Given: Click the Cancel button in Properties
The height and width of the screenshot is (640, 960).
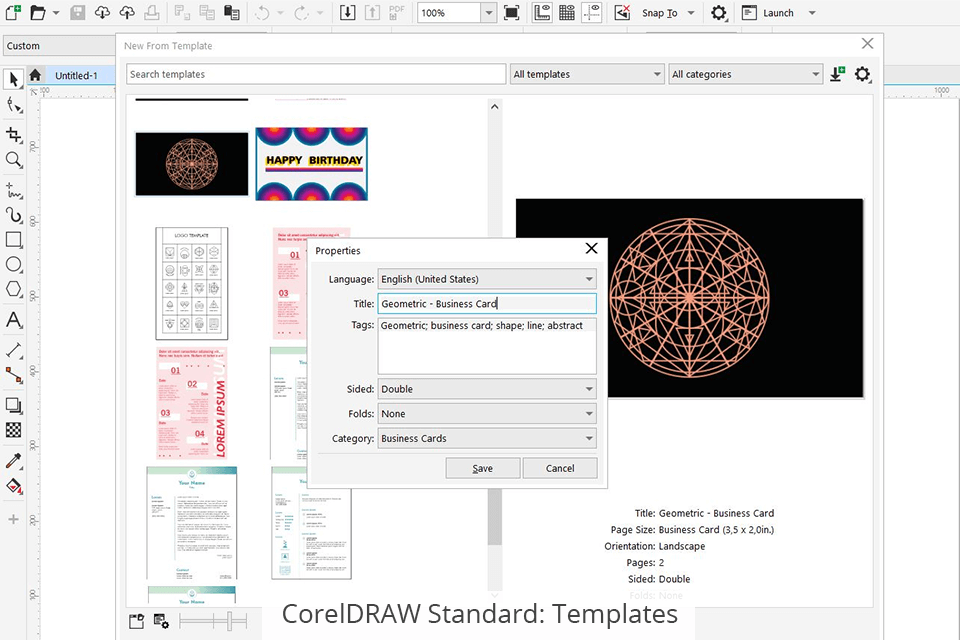Looking at the screenshot, I should 560,468.
